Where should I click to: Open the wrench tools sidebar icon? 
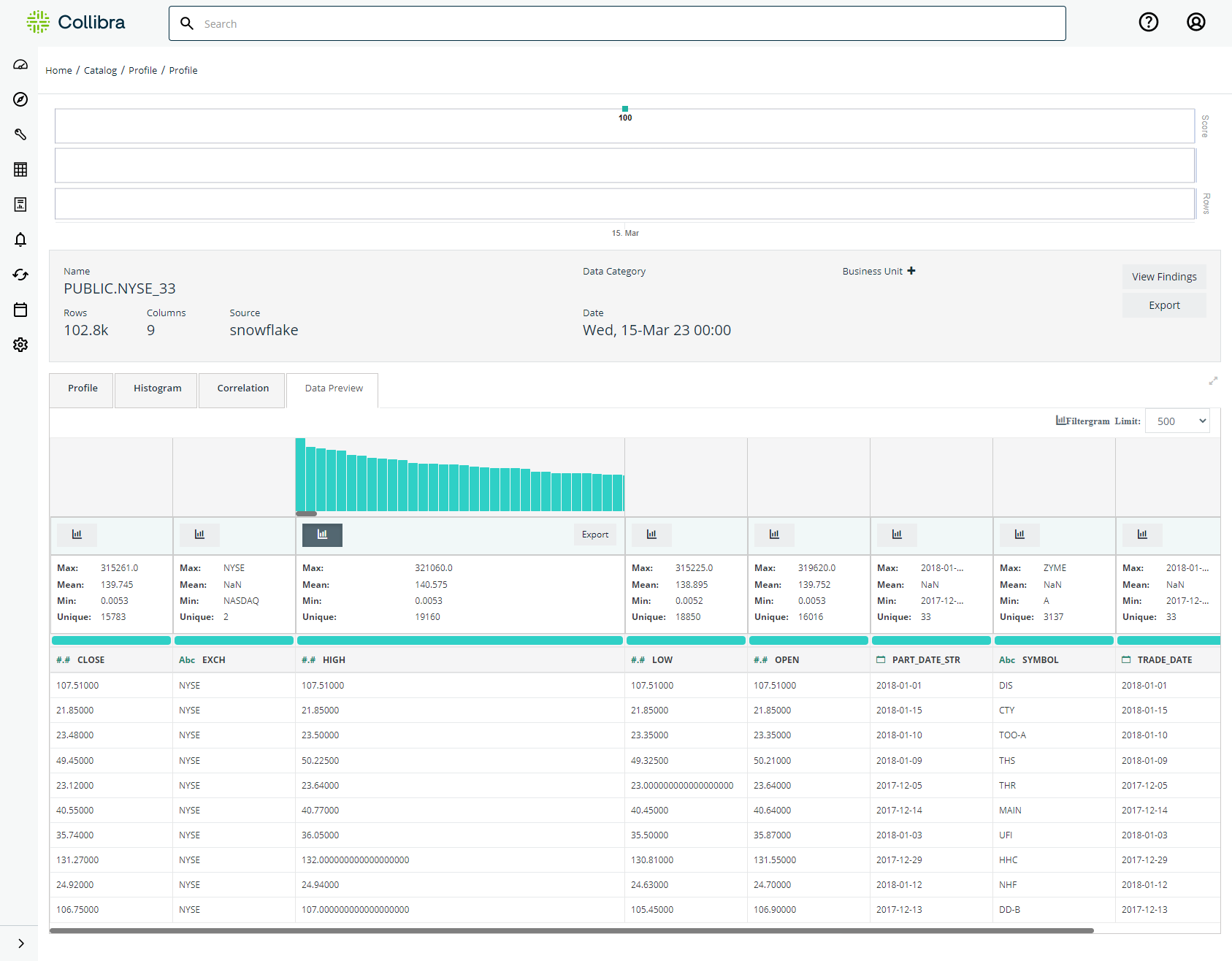coord(20,134)
